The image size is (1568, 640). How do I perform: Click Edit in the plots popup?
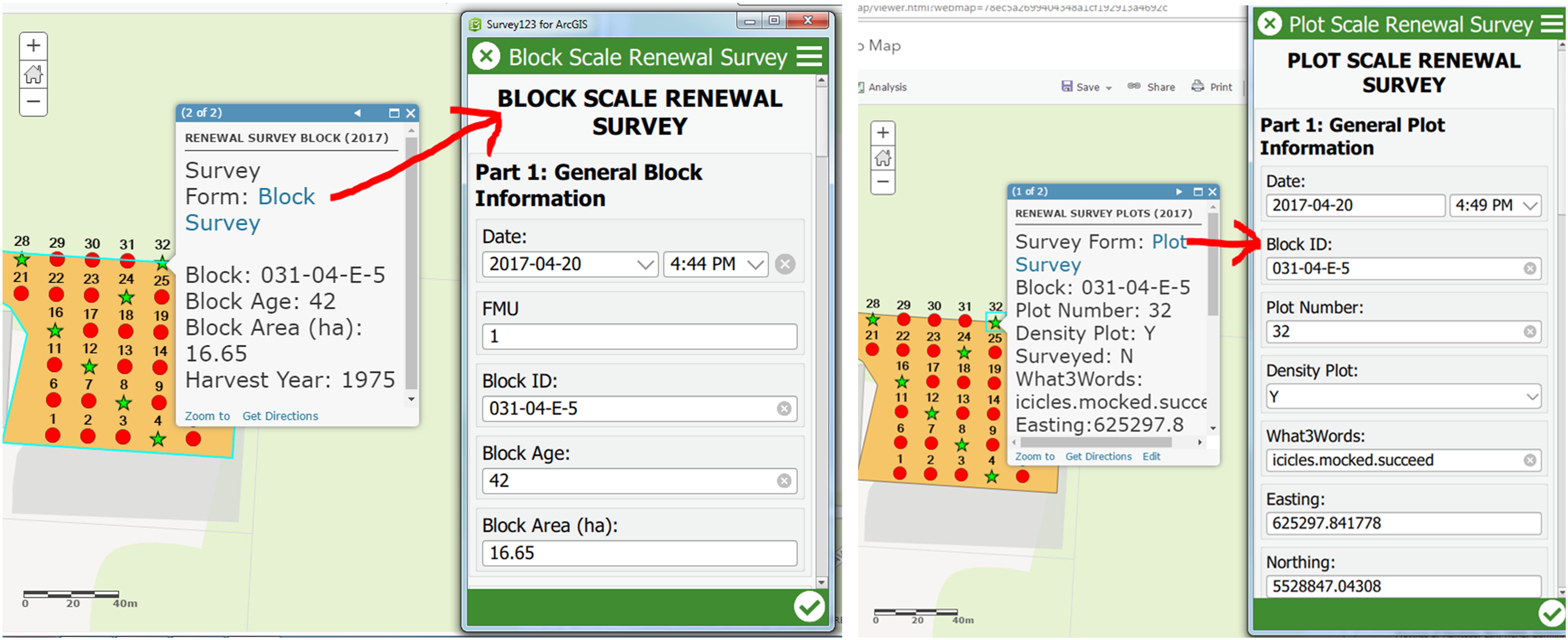(x=1151, y=456)
